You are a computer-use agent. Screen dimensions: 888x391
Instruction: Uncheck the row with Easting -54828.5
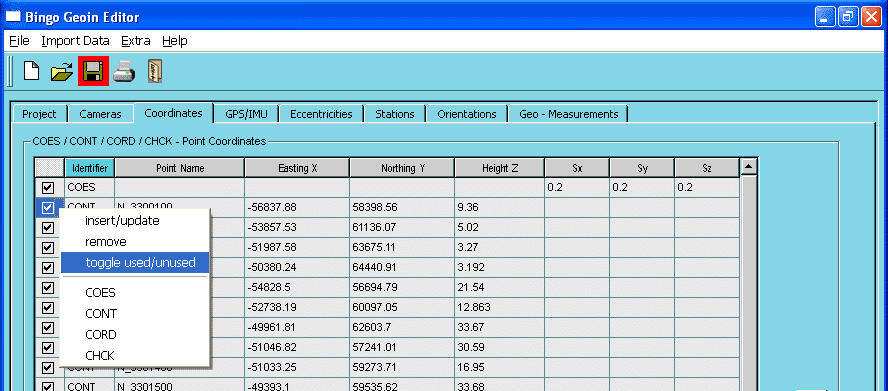48,287
